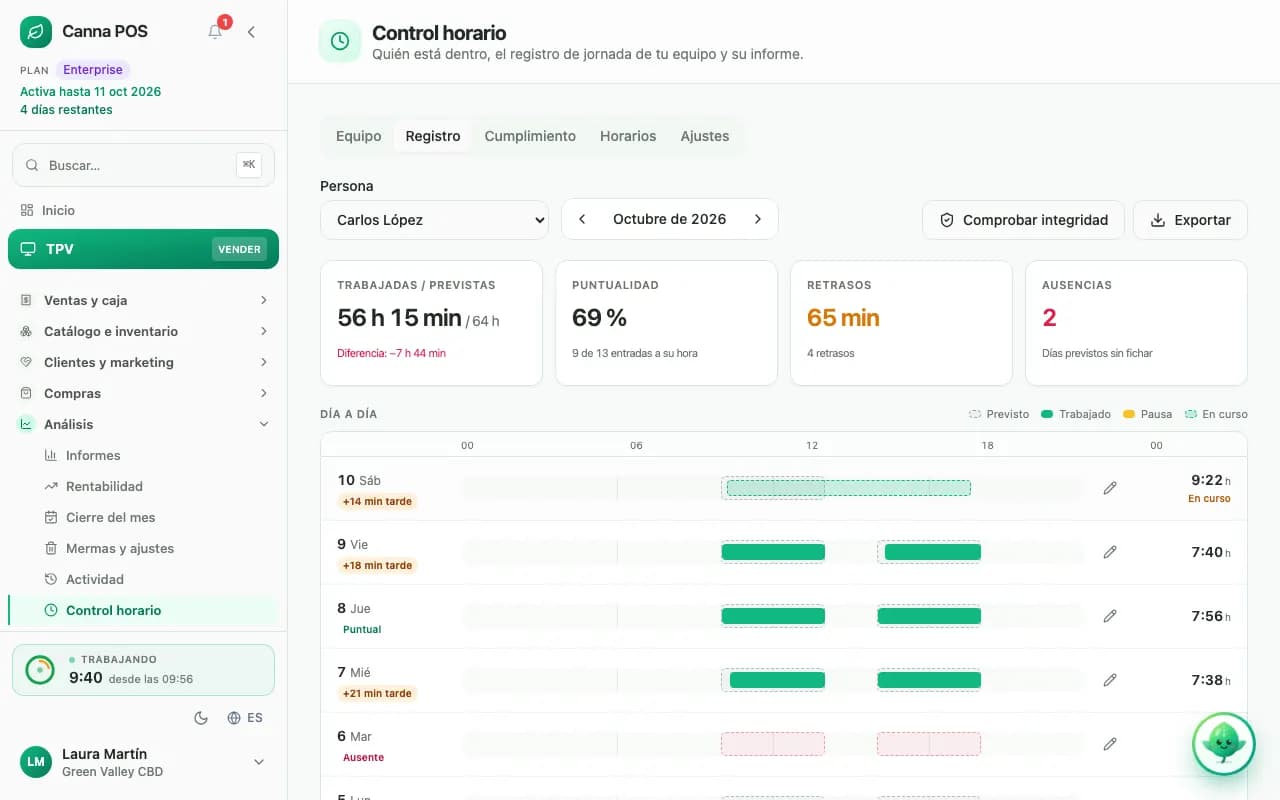Click the morning worked bar on Friday 9
This screenshot has height=800, width=1280.
(773, 552)
